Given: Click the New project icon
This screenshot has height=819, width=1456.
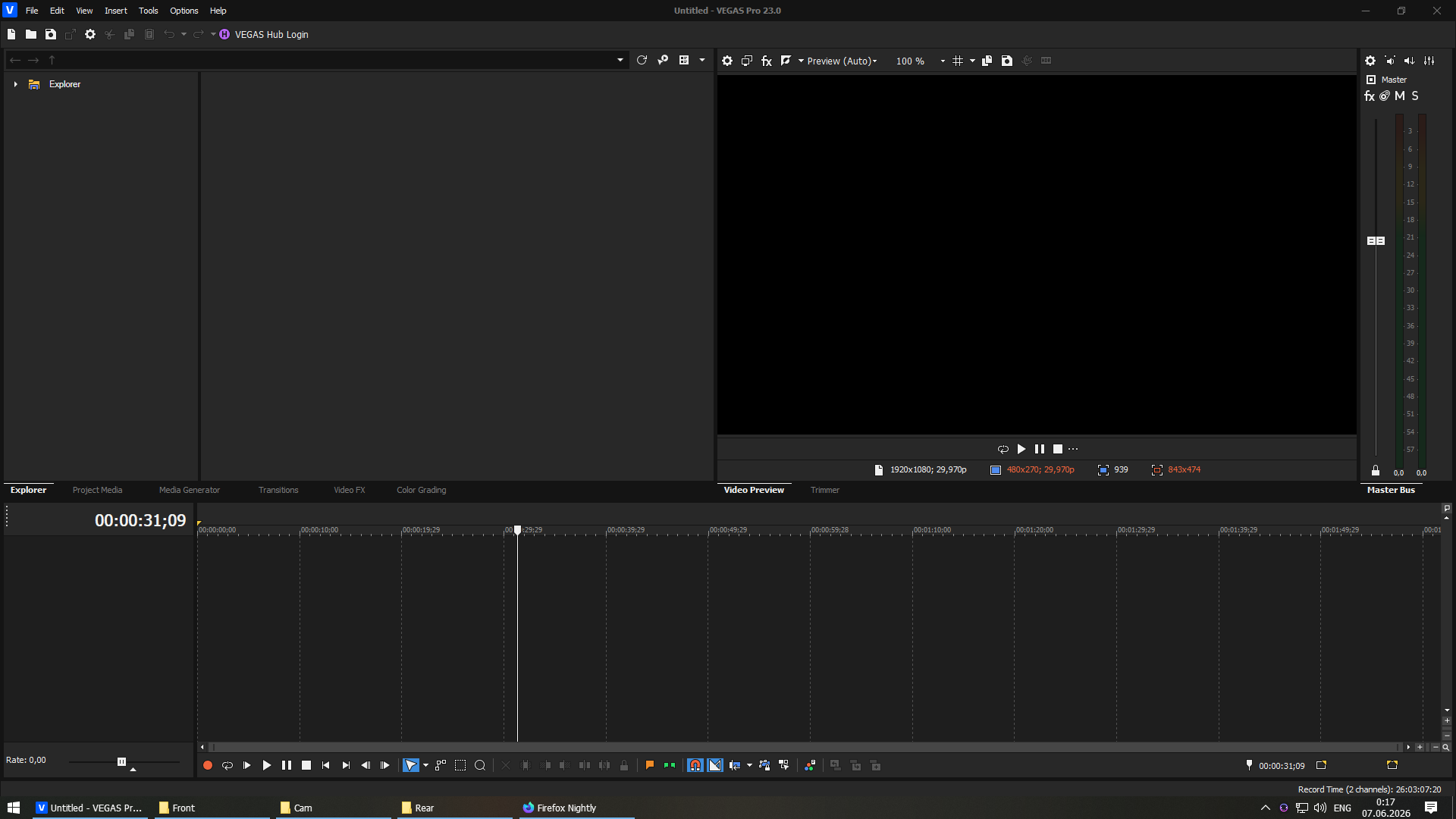Looking at the screenshot, I should [11, 34].
